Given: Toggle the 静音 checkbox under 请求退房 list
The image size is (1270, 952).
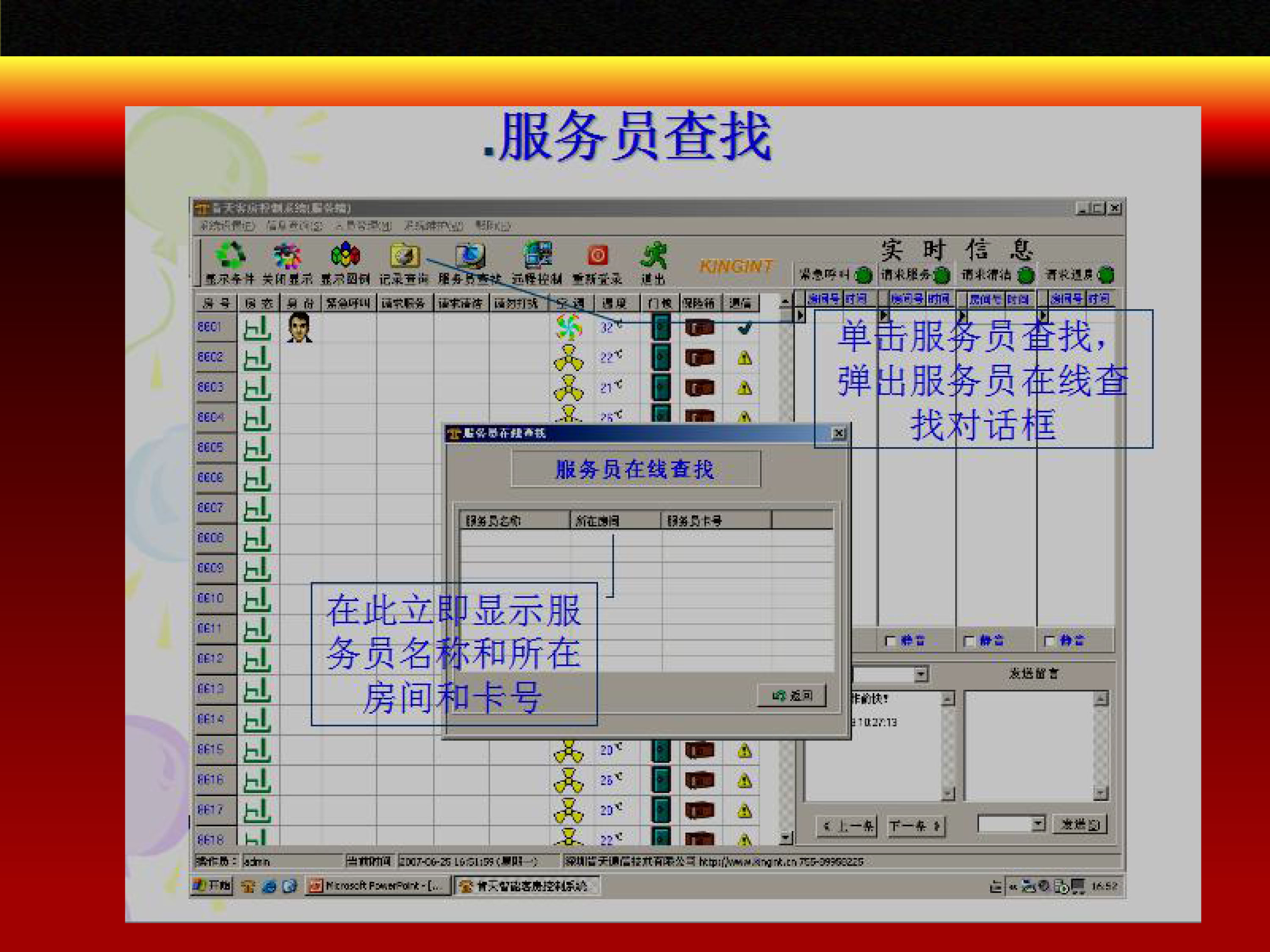Looking at the screenshot, I should point(1049,641).
